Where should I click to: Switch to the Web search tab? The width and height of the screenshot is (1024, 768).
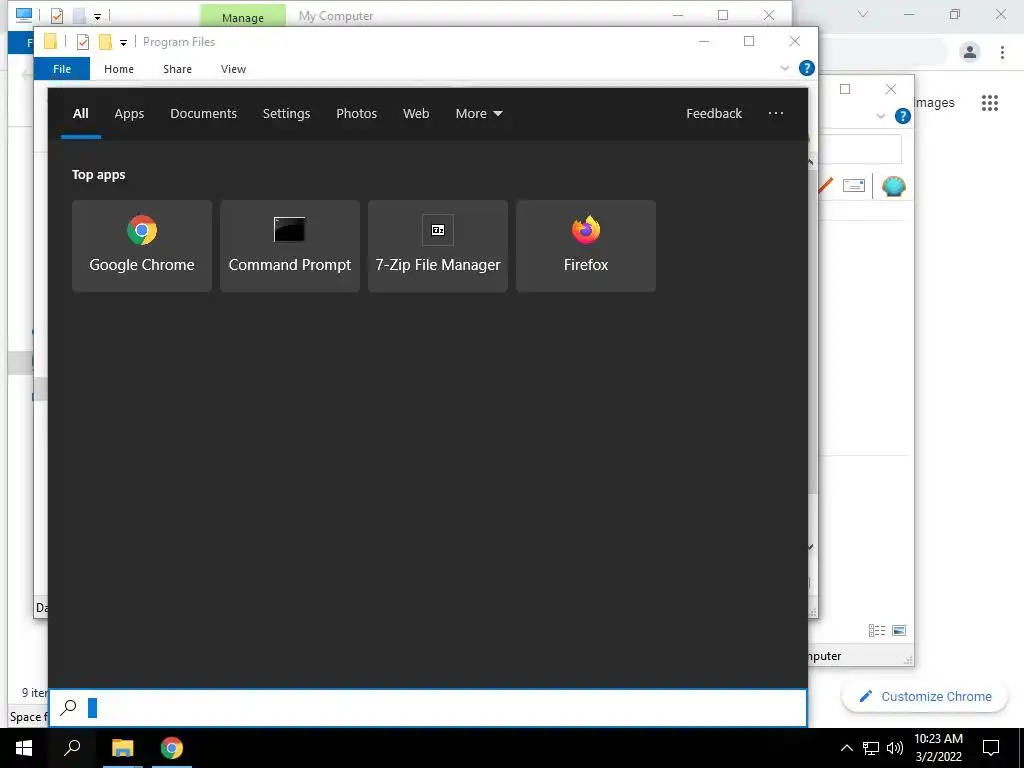[x=416, y=114]
